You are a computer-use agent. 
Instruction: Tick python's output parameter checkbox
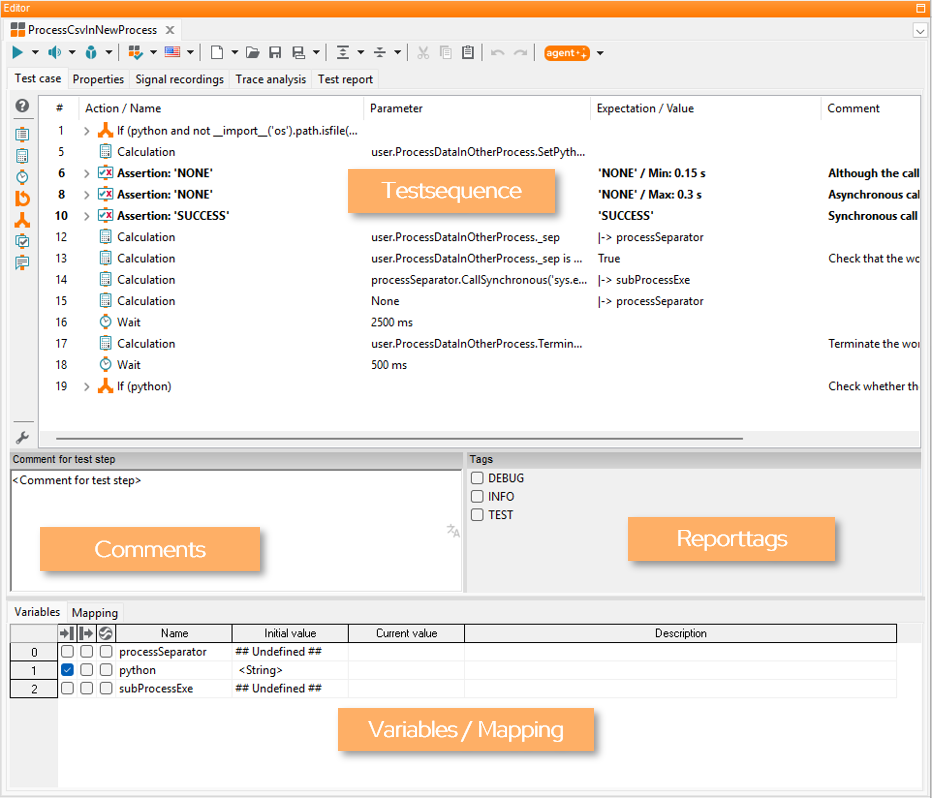(x=87, y=670)
